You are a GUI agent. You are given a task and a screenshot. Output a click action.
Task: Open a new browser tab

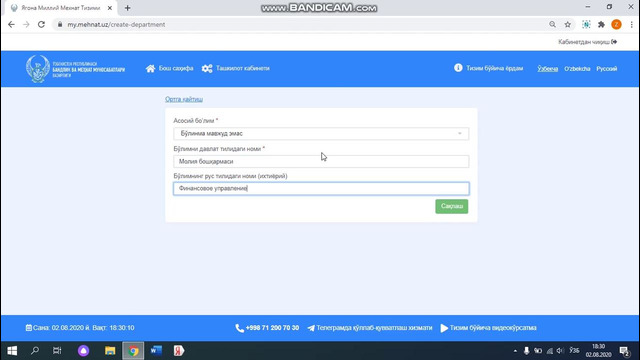[x=127, y=8]
